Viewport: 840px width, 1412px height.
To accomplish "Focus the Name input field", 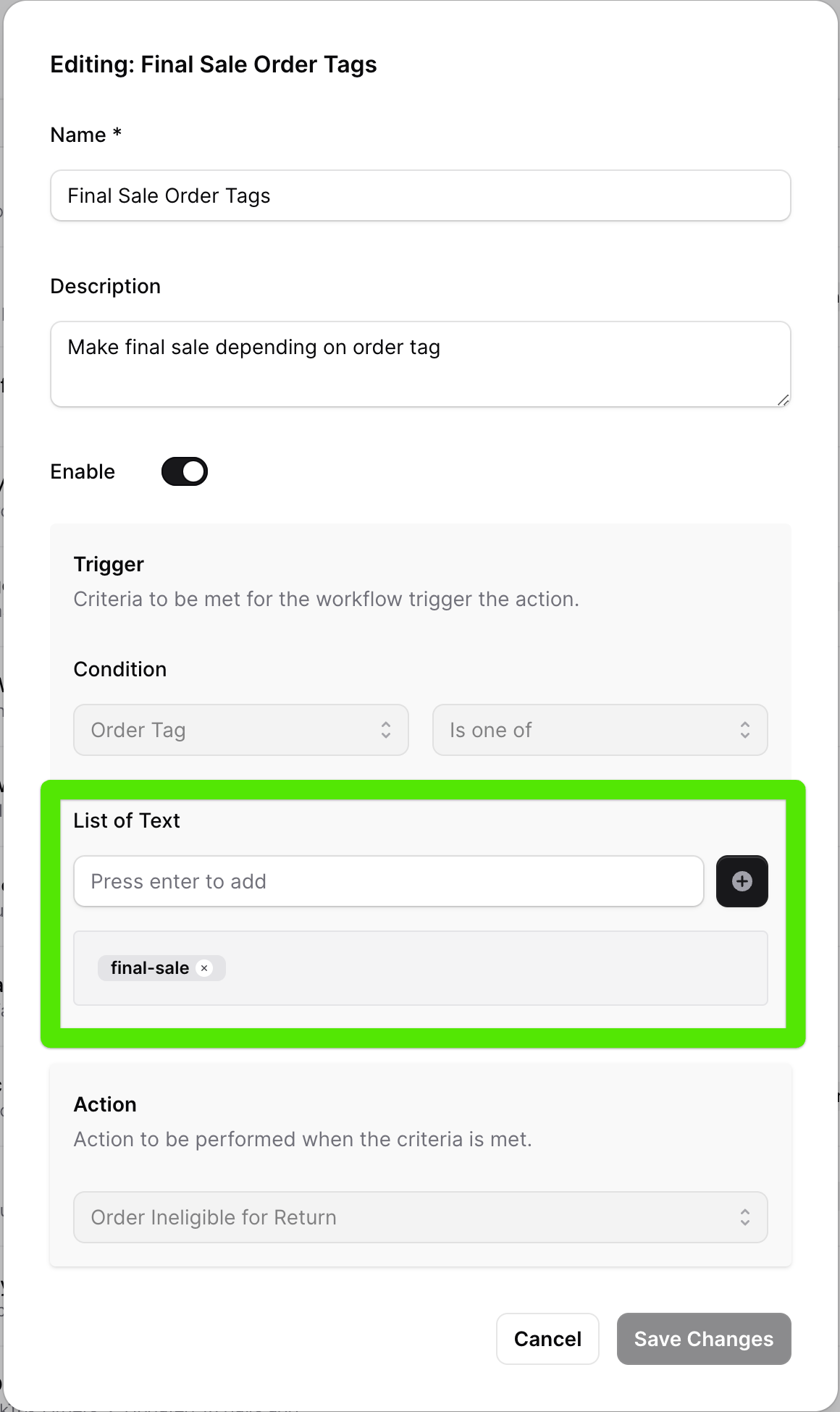I will [420, 196].
